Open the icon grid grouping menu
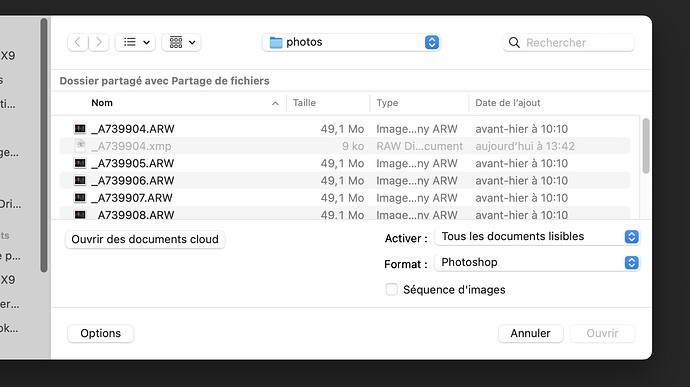Screen dimensions: 690x387 pyautogui.click(x=181, y=42)
